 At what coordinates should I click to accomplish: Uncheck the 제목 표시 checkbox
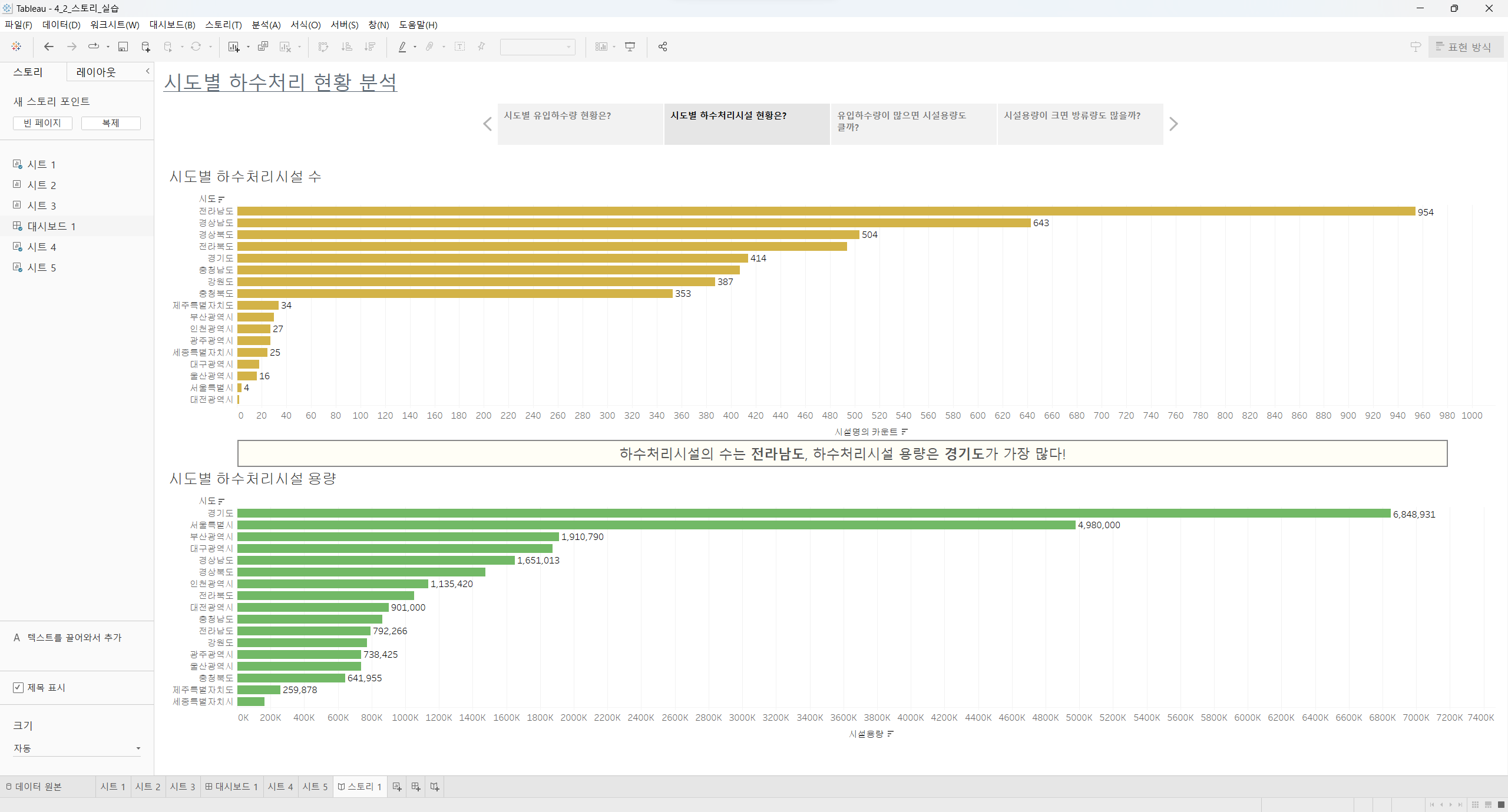pyautogui.click(x=18, y=687)
